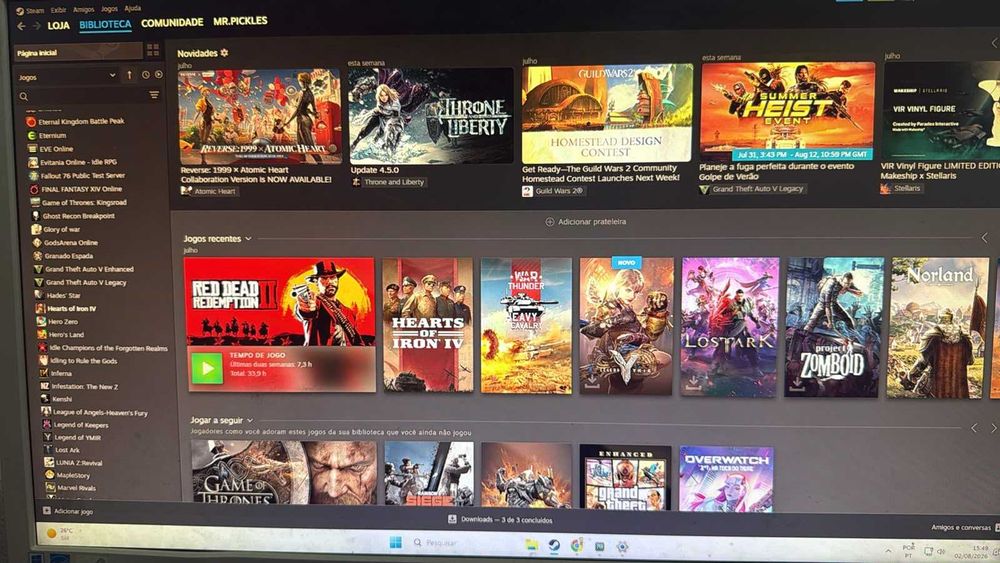Image resolution: width=1000 pixels, height=563 pixels.
Task: Select Grand Theft Auto V Enhanced
Action: tap(89, 269)
